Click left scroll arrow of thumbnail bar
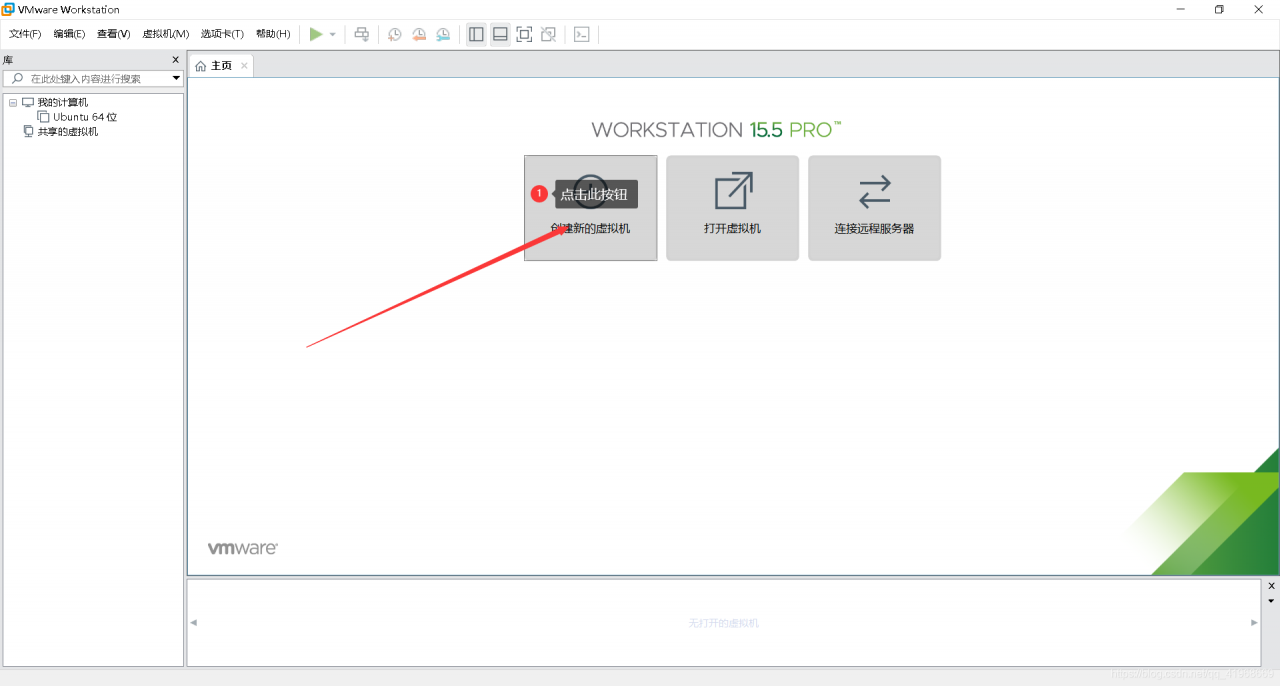This screenshot has width=1280, height=686. (x=194, y=622)
